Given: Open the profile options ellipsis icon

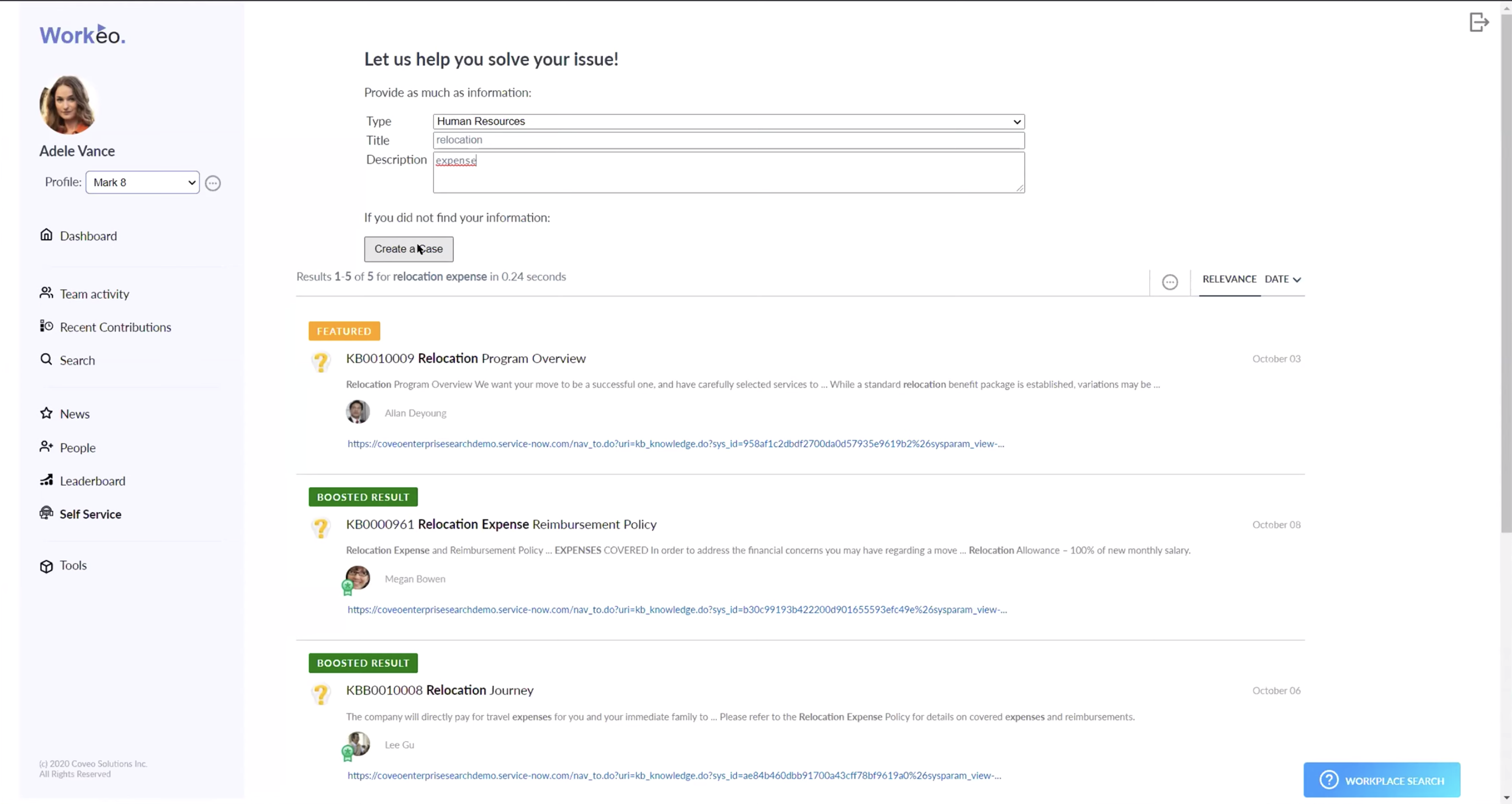Looking at the screenshot, I should [x=213, y=183].
